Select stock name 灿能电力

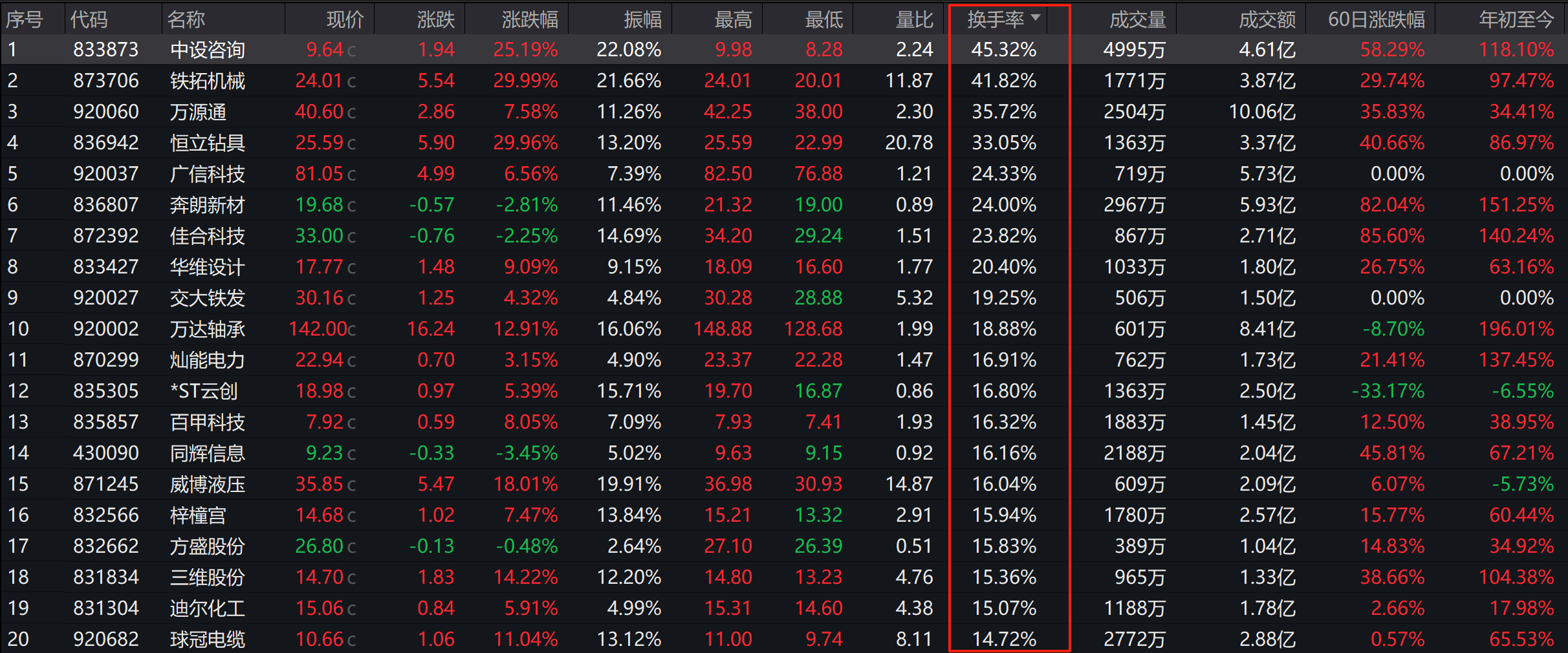pos(208,360)
